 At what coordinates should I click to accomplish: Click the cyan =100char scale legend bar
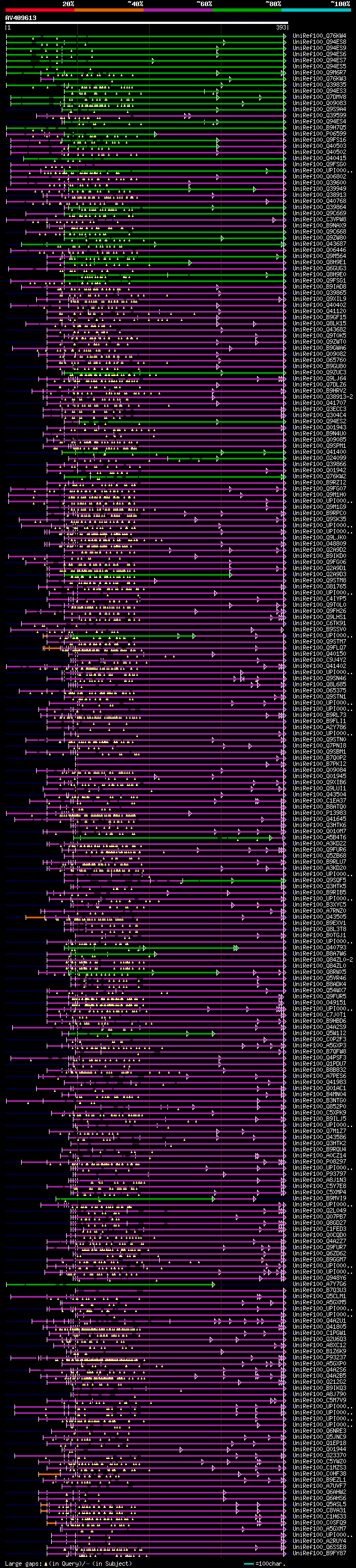pyautogui.click(x=249, y=1564)
